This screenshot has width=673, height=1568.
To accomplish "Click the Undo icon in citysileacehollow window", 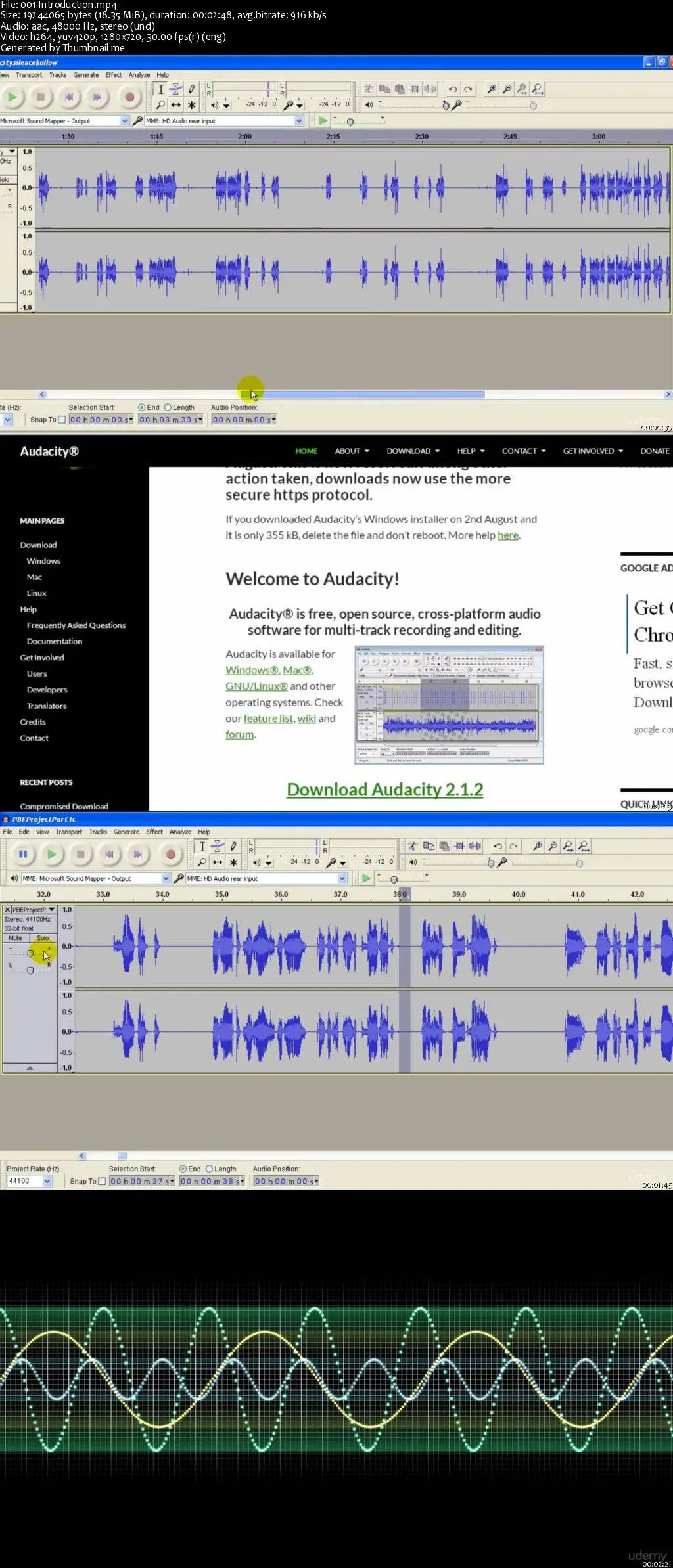I will click(x=452, y=89).
